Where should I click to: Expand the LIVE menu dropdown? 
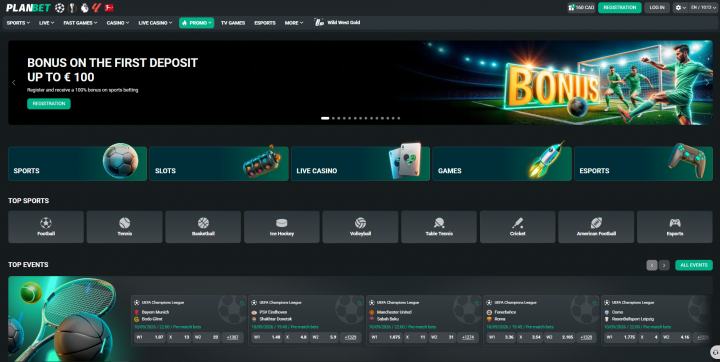(x=46, y=23)
